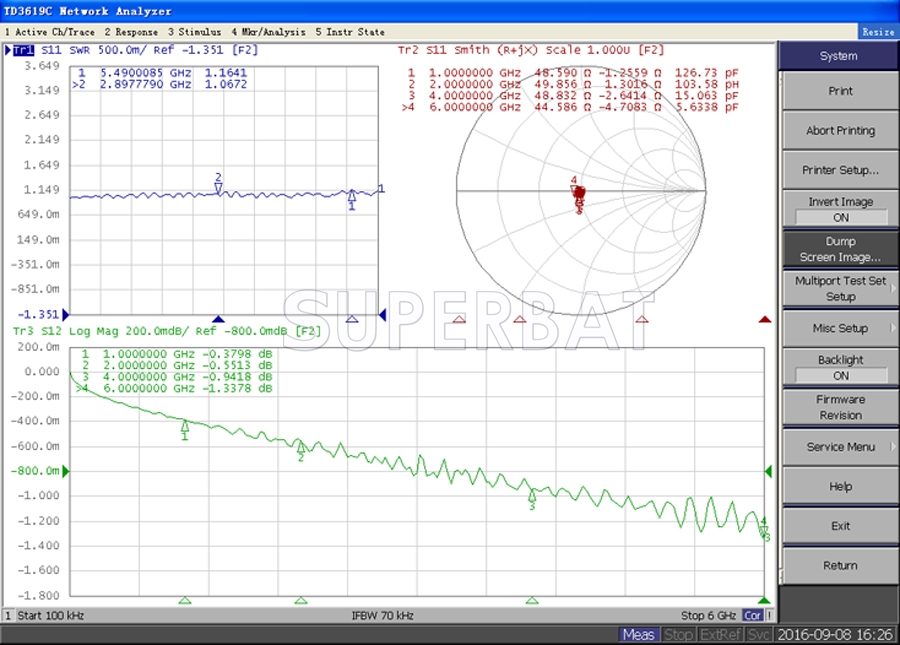
Task: Click the Return softkey
Action: [840, 565]
